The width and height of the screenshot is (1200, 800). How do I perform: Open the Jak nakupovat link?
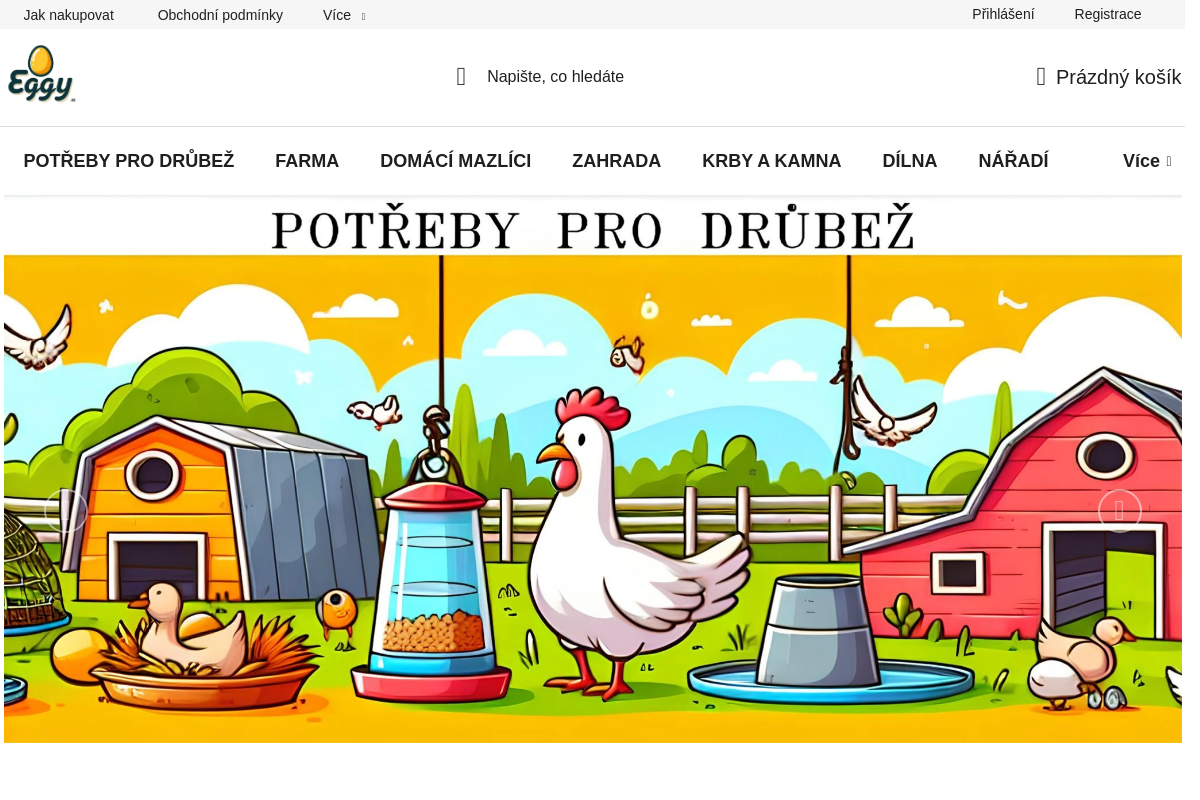pyautogui.click(x=69, y=15)
